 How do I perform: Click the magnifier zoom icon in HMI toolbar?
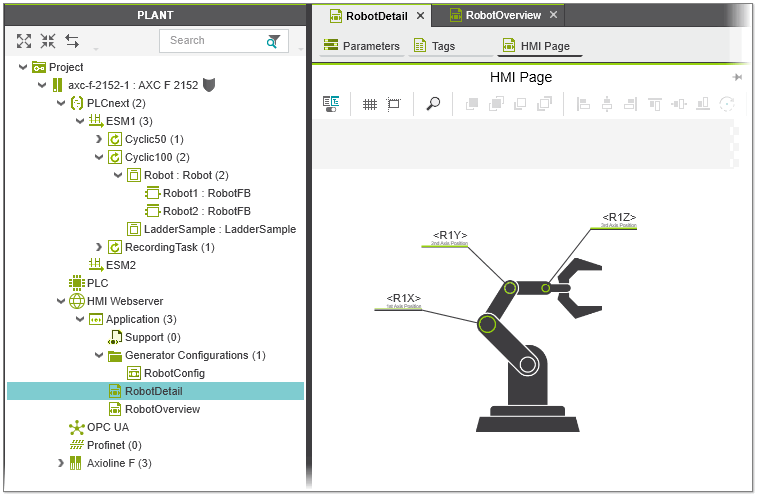[x=433, y=103]
